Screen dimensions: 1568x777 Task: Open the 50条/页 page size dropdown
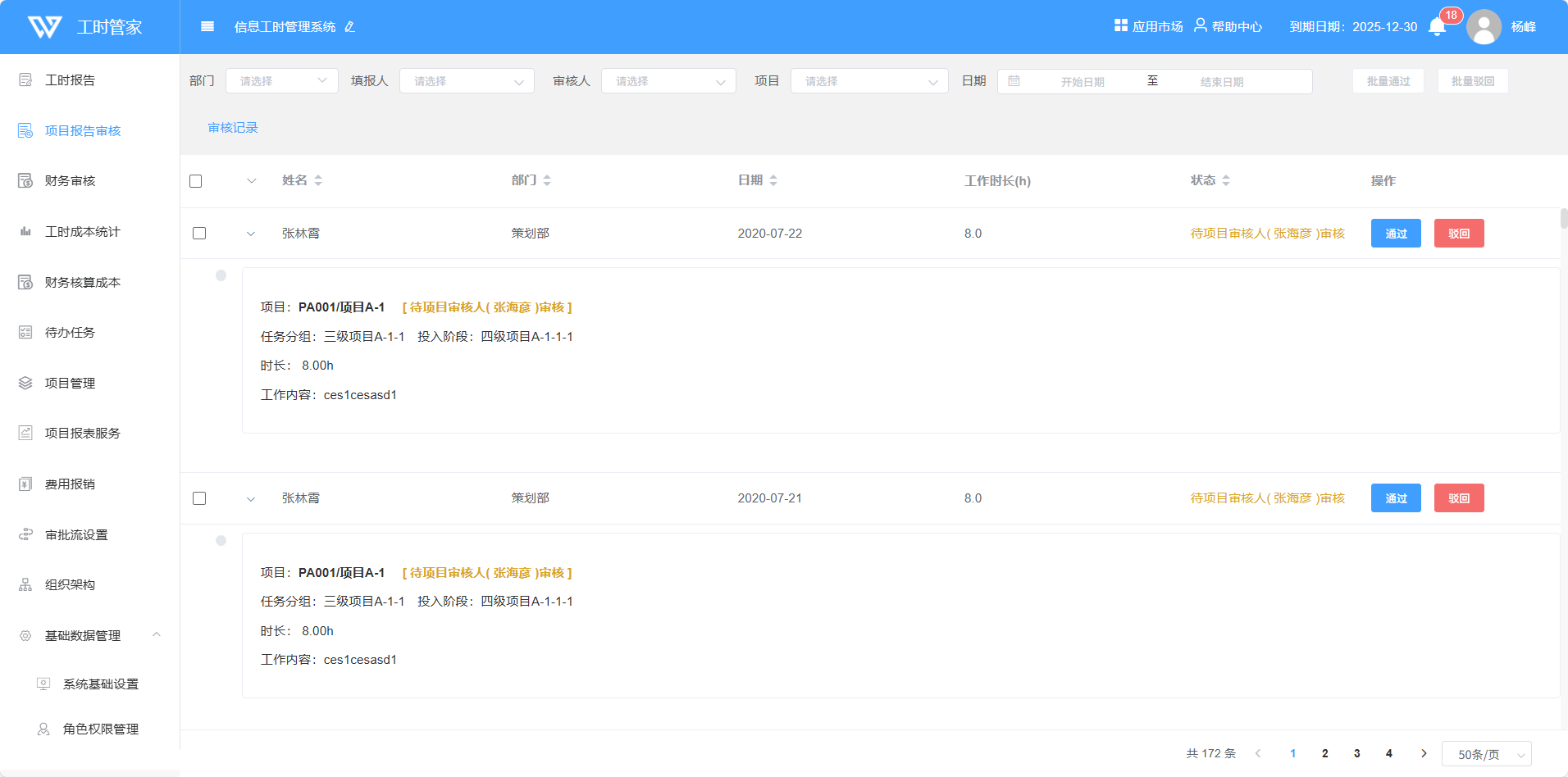tap(1486, 754)
